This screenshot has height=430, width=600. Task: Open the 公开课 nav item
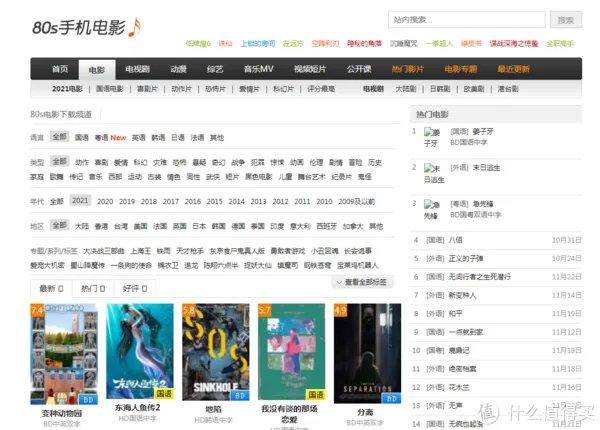pos(359,69)
